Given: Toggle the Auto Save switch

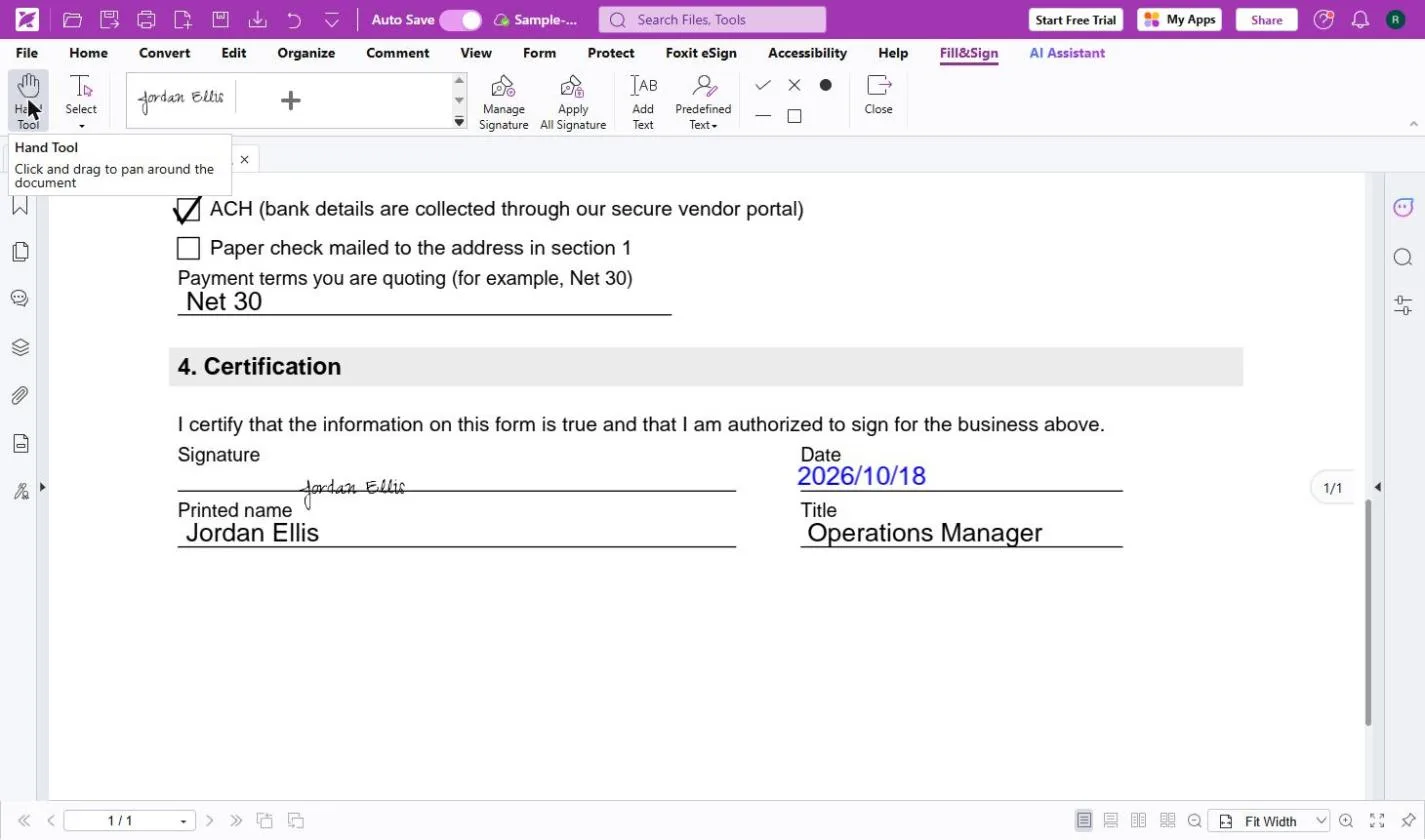Looking at the screenshot, I should [x=460, y=20].
